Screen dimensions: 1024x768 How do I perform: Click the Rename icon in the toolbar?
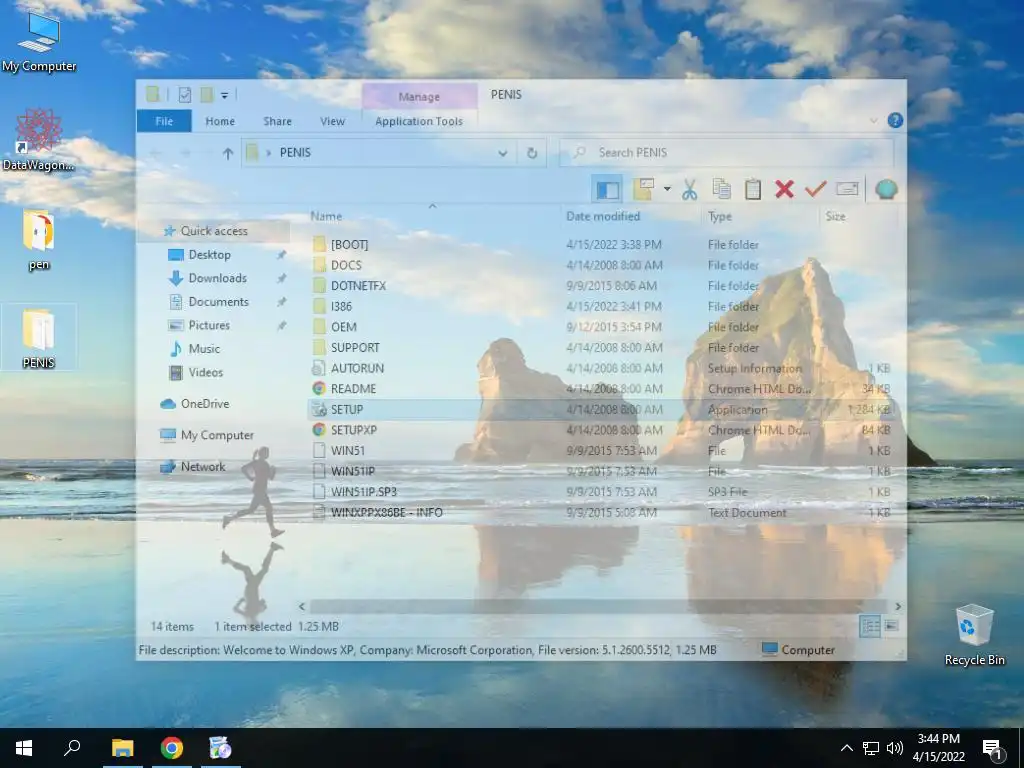pos(847,189)
